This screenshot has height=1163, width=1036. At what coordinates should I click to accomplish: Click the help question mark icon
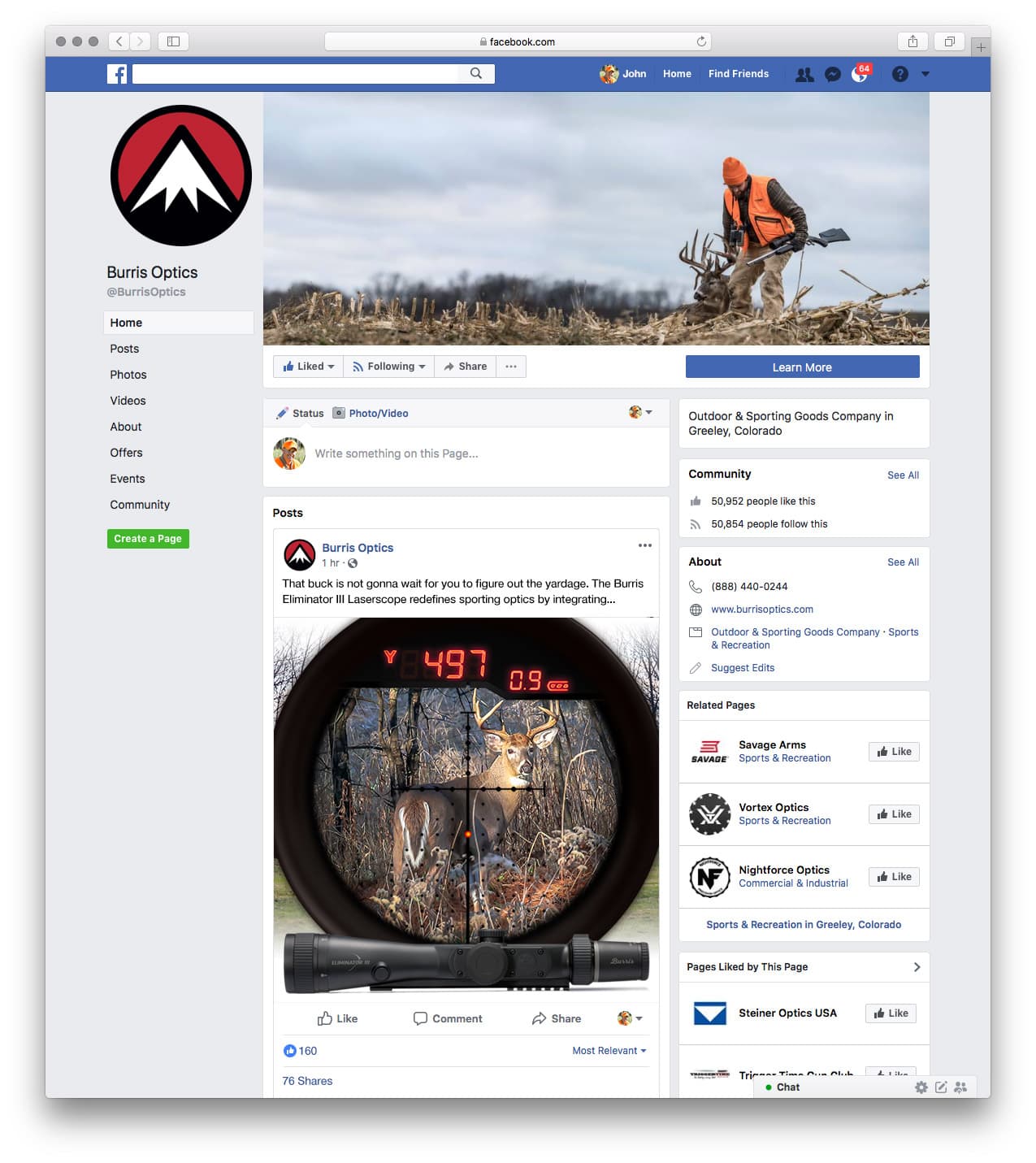[899, 74]
